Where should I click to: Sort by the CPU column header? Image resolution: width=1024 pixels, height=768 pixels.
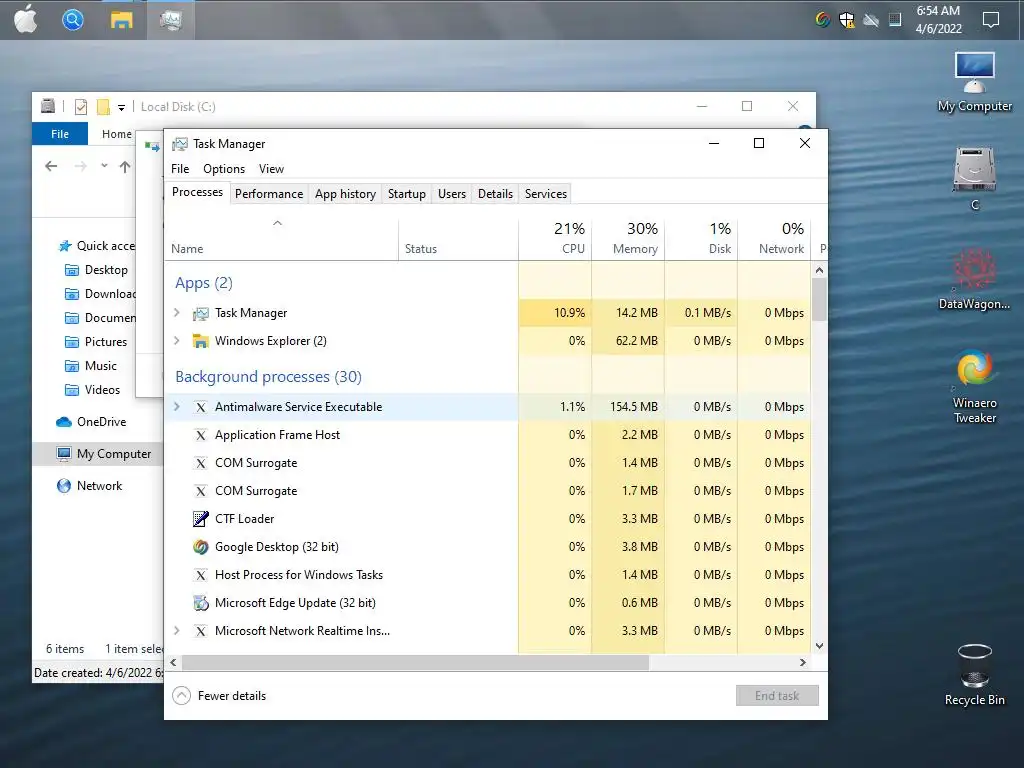coord(555,238)
